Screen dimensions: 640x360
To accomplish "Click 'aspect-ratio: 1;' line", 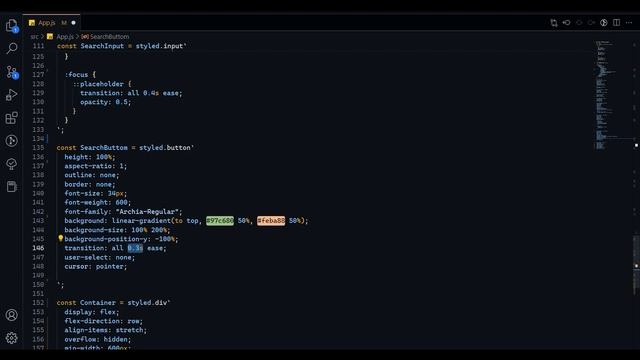I will click(x=96, y=166).
